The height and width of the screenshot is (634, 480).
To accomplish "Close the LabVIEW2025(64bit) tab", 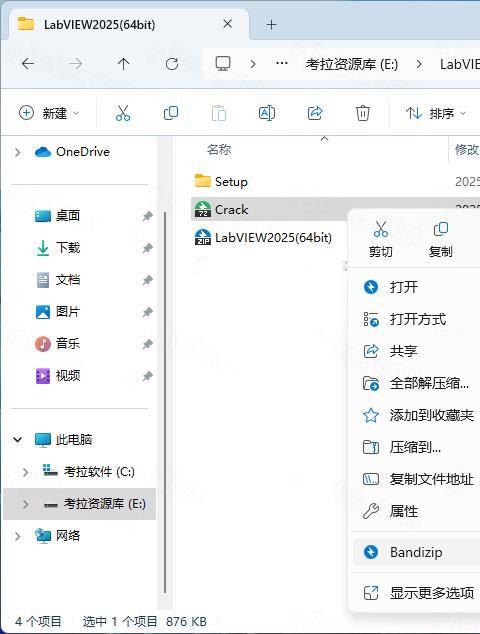I will (227, 24).
